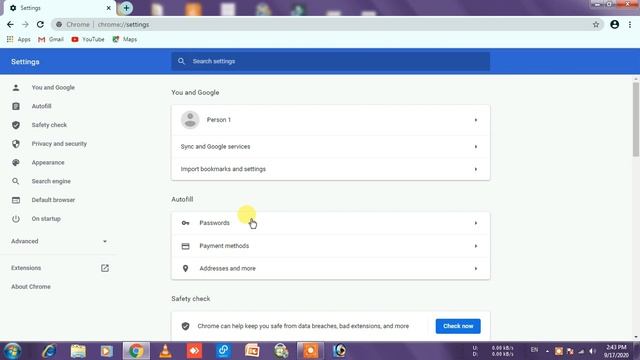Open the profile avatar menu in the toolbar
Viewport: 640px width, 360px height.
pos(614,24)
